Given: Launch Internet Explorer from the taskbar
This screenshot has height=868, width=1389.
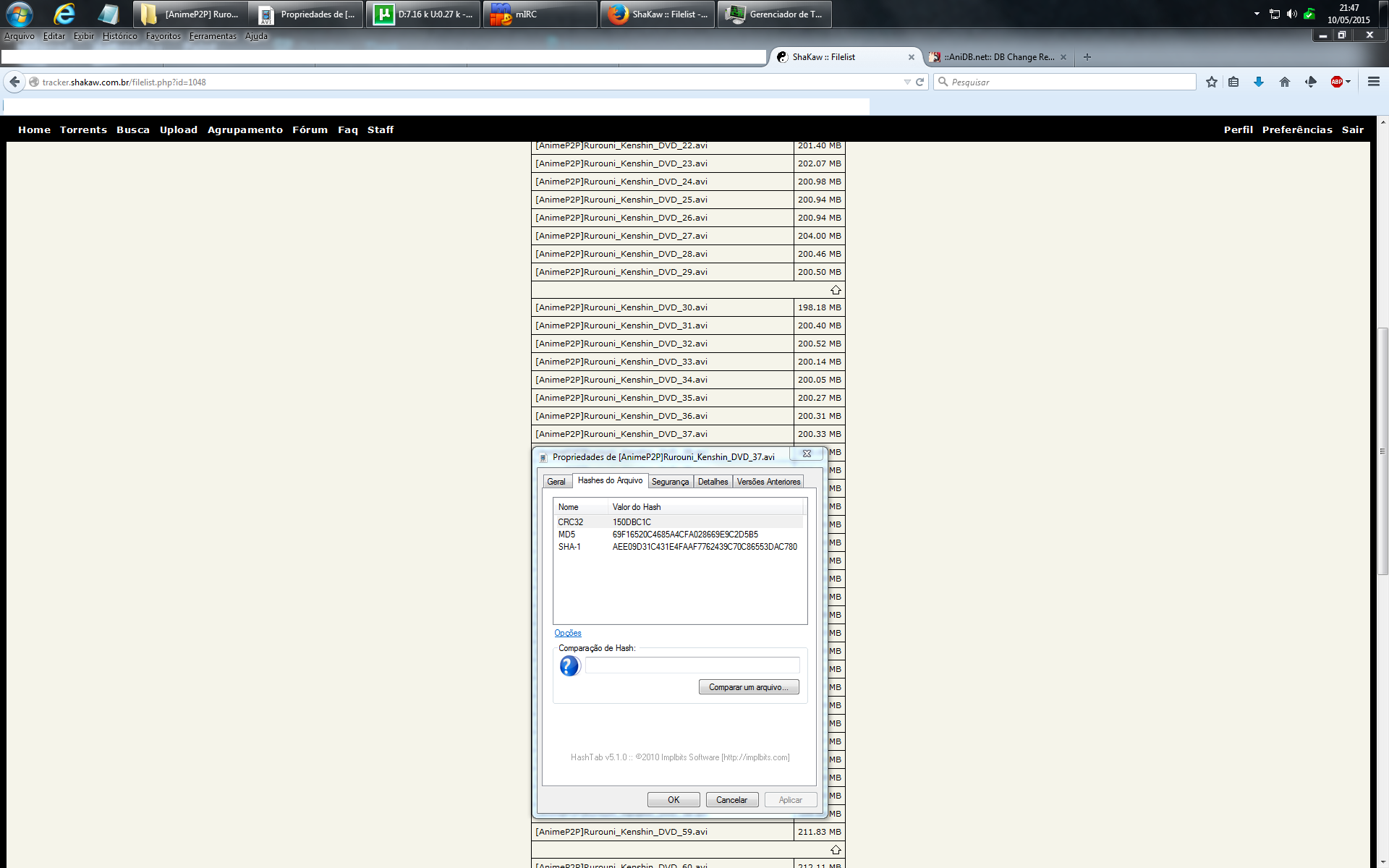Looking at the screenshot, I should (x=64, y=14).
